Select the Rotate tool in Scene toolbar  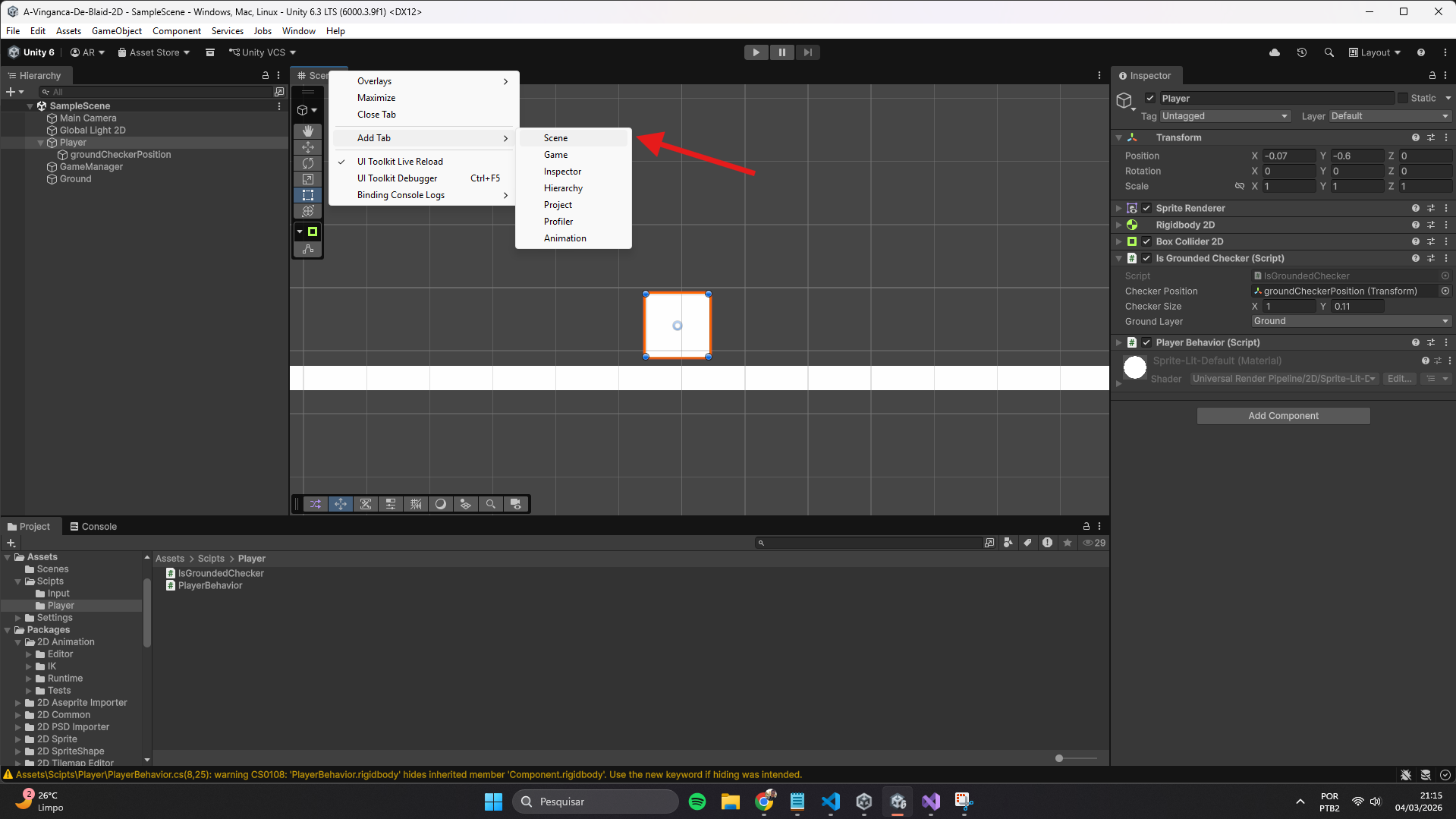pyautogui.click(x=307, y=163)
